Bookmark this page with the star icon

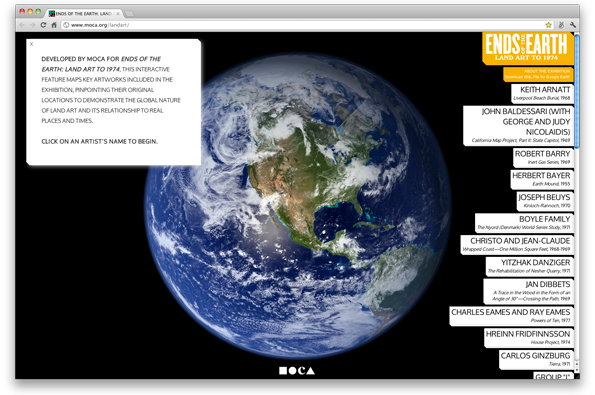(548, 25)
